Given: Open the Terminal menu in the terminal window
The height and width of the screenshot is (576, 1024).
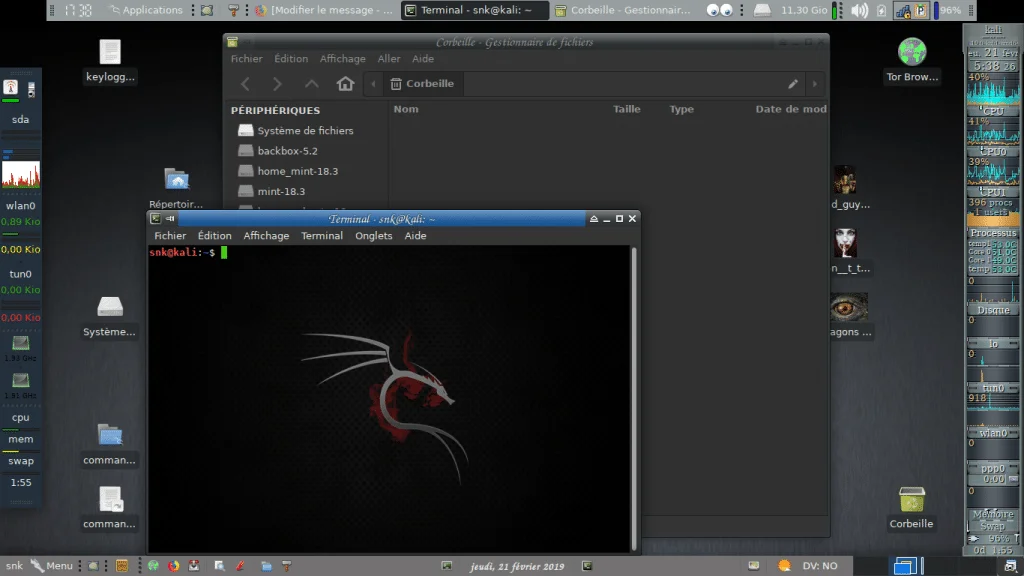Looking at the screenshot, I should coord(321,236).
